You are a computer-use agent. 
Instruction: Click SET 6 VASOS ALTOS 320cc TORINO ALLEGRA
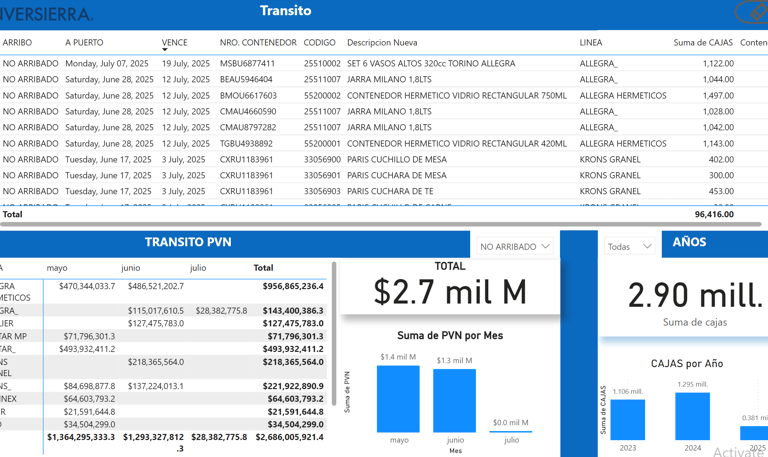click(x=431, y=63)
